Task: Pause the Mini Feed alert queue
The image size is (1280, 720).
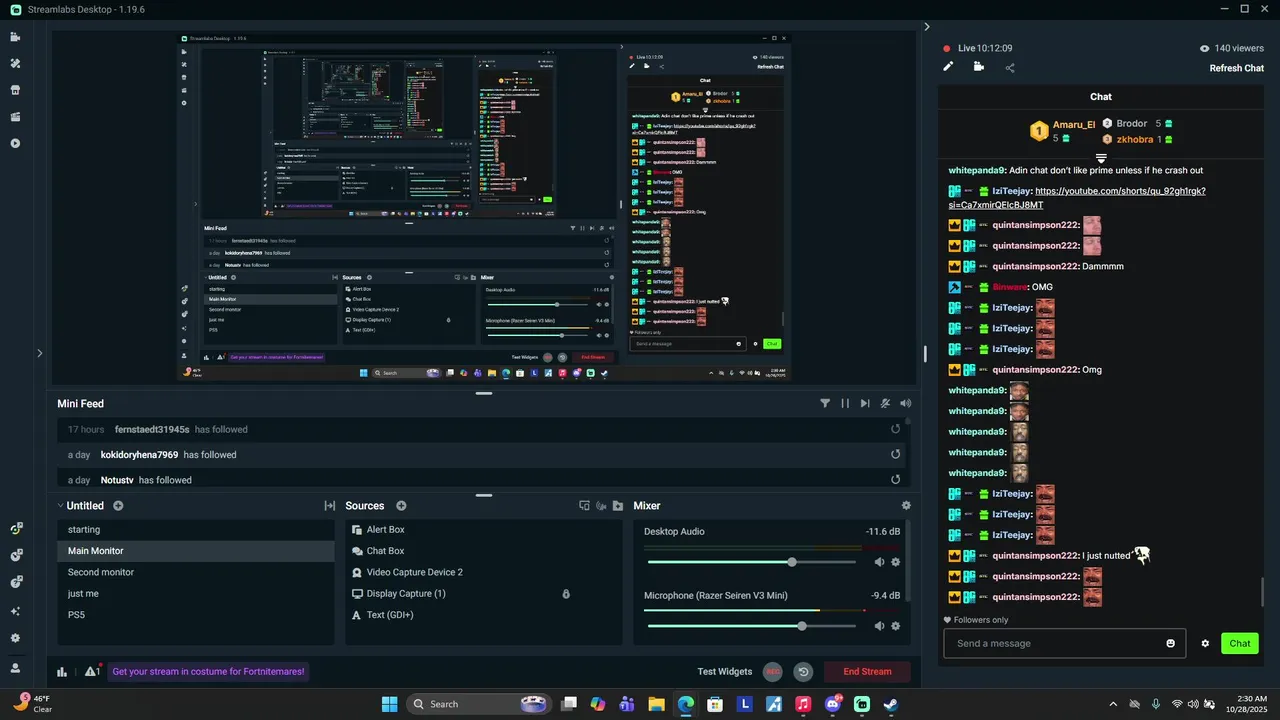Action: pos(845,403)
